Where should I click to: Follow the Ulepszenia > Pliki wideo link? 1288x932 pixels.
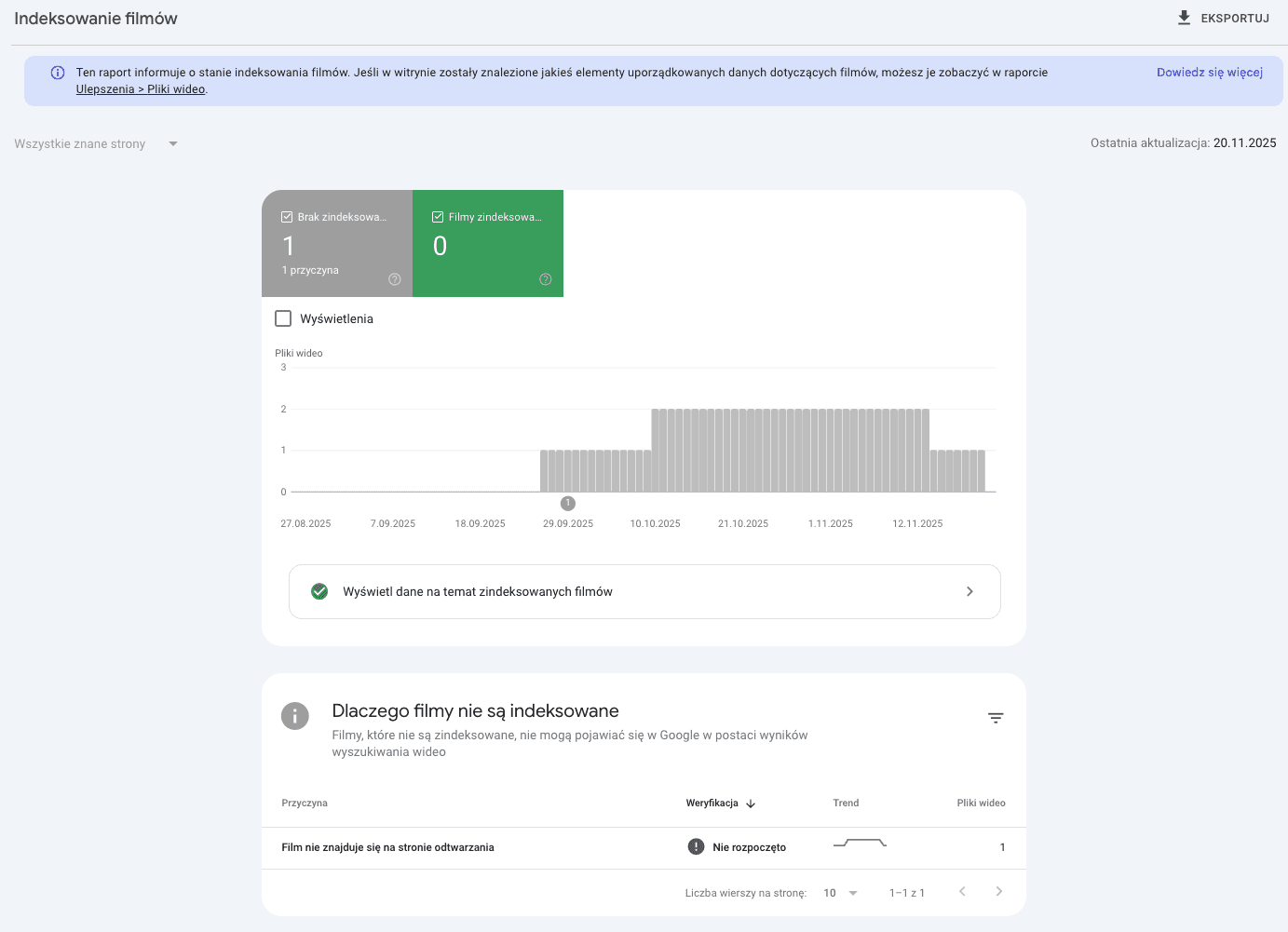[141, 89]
